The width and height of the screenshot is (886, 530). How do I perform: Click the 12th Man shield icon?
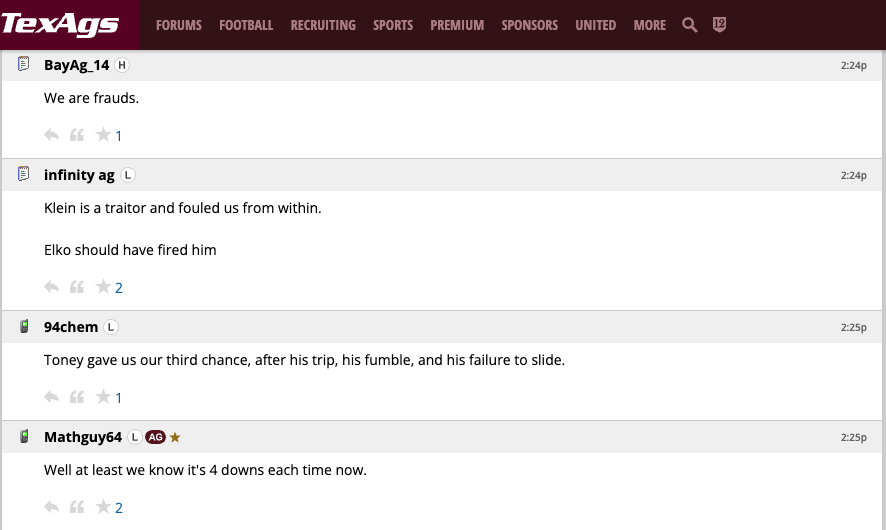point(719,25)
